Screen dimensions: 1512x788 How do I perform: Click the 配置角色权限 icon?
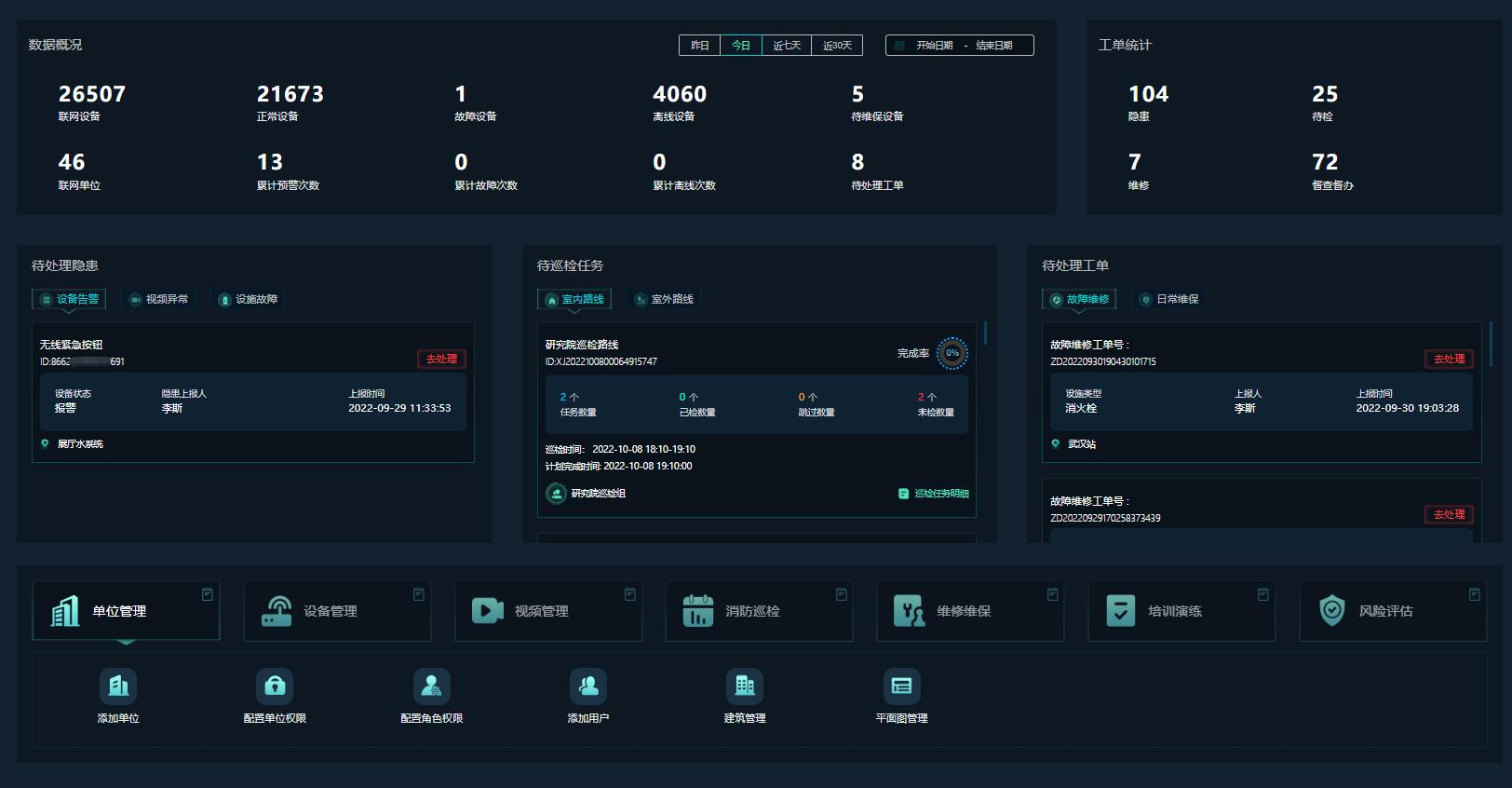point(431,686)
